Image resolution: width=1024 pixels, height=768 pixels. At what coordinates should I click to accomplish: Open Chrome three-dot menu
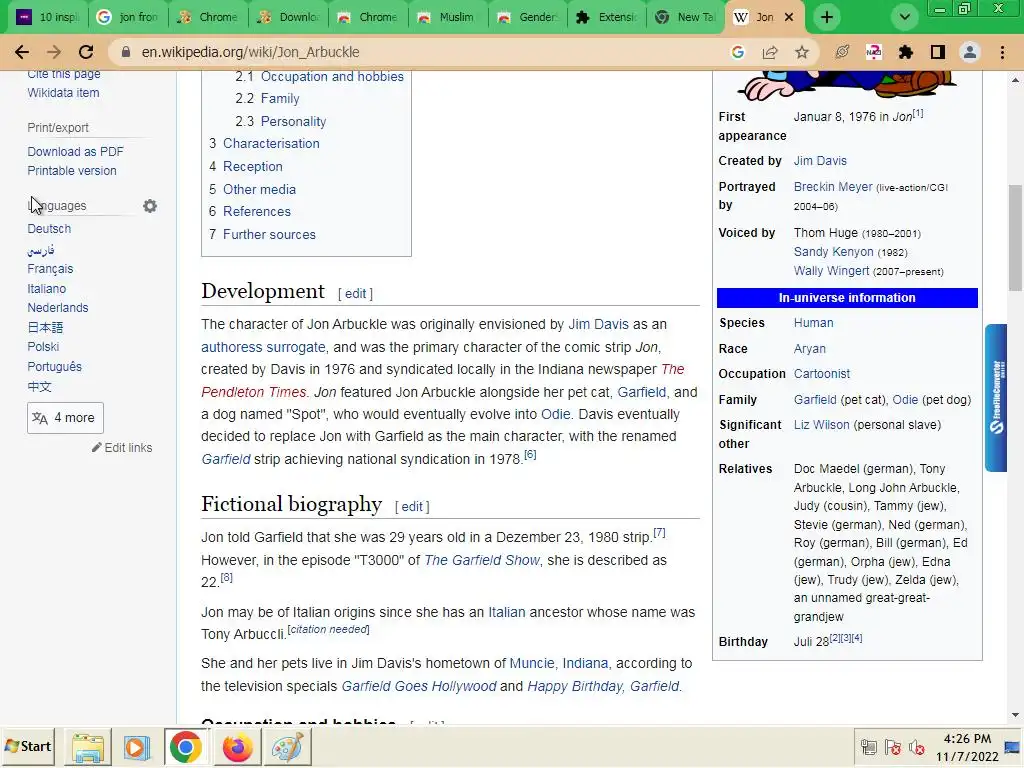[x=1002, y=52]
